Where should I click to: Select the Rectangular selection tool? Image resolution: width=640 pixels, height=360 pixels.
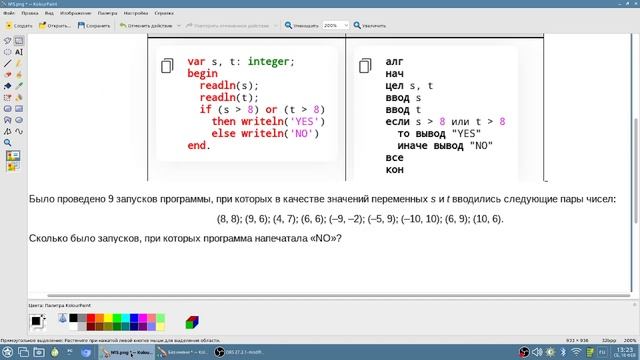coord(19,41)
